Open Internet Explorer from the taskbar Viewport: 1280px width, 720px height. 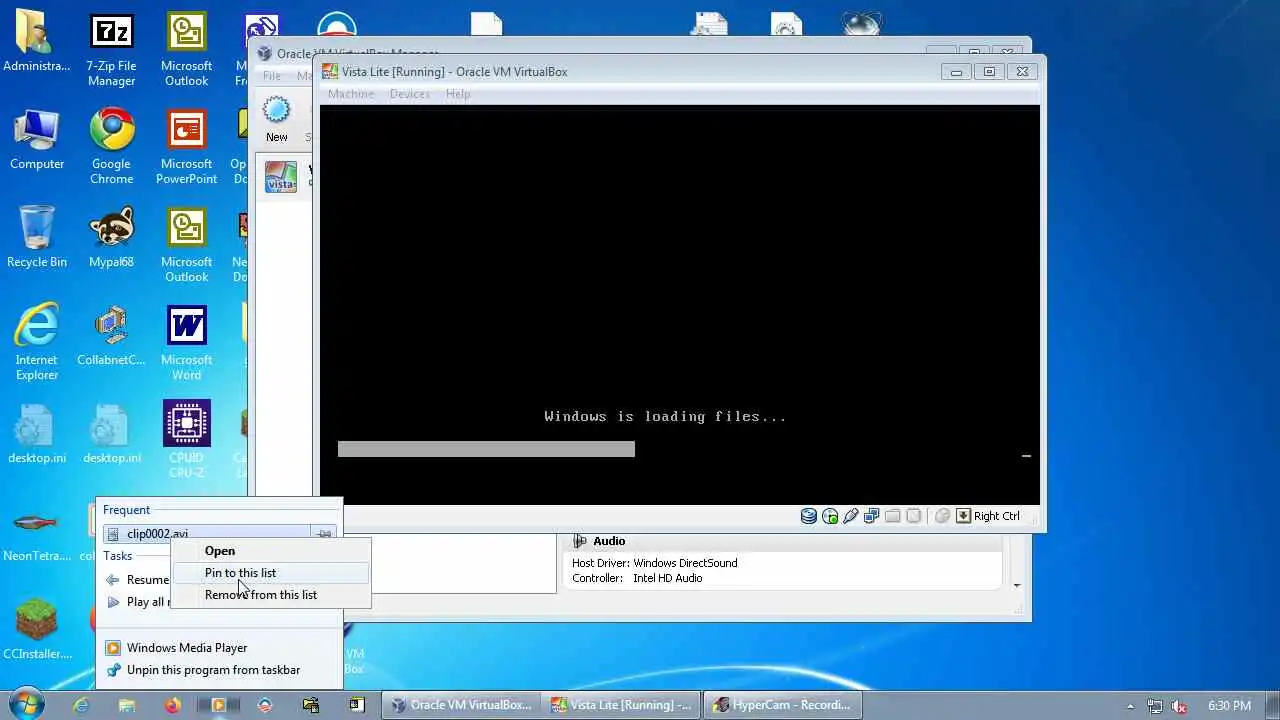[x=80, y=705]
